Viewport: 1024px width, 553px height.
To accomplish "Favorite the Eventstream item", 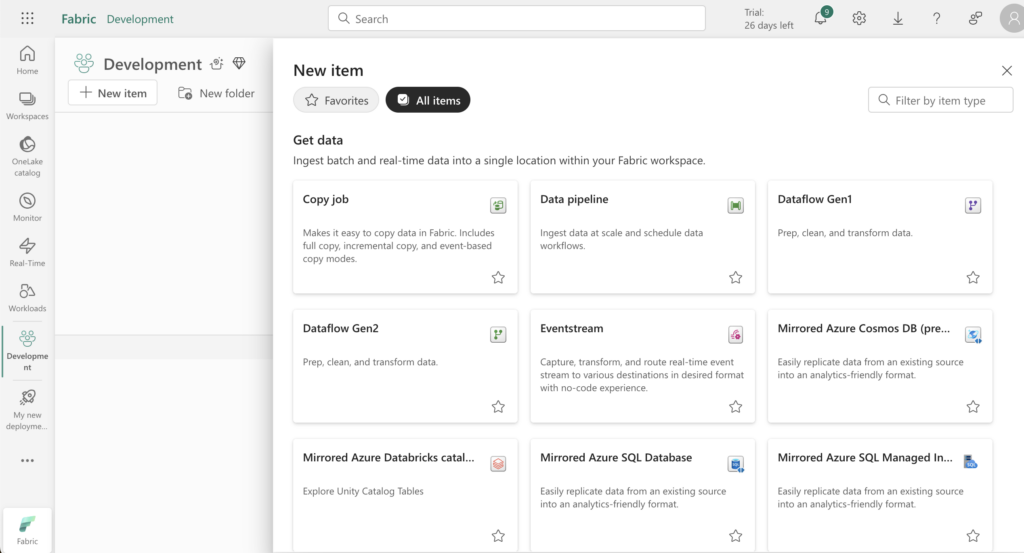I will click(735, 407).
